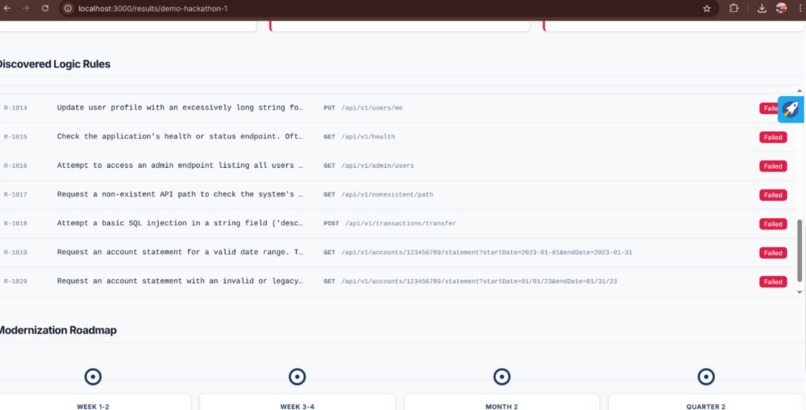Click the browser back arrow
Image resolution: width=806 pixels, height=410 pixels.
pyautogui.click(x=7, y=8)
